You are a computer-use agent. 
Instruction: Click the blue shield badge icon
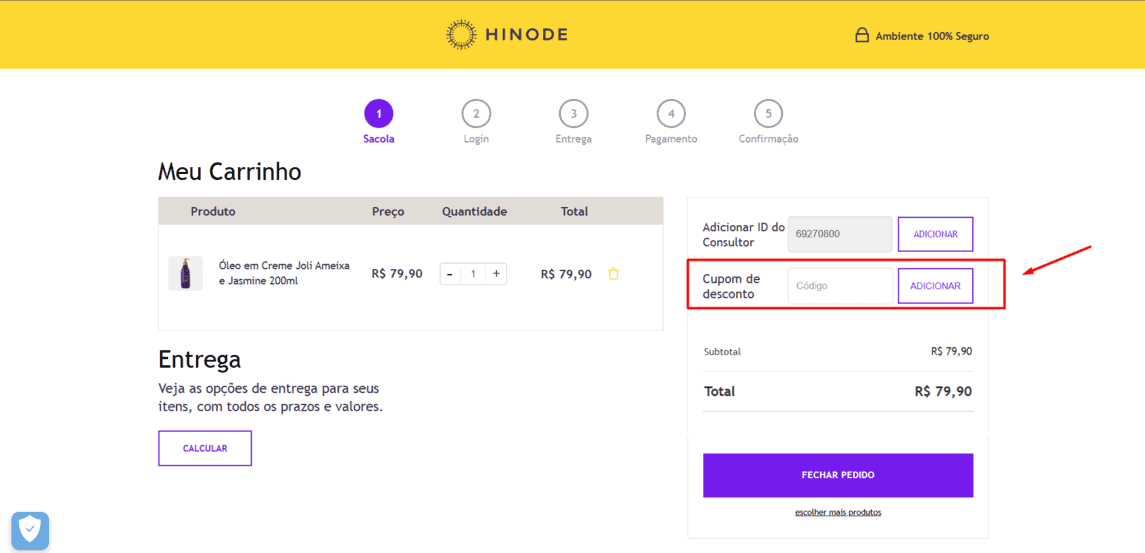30,530
